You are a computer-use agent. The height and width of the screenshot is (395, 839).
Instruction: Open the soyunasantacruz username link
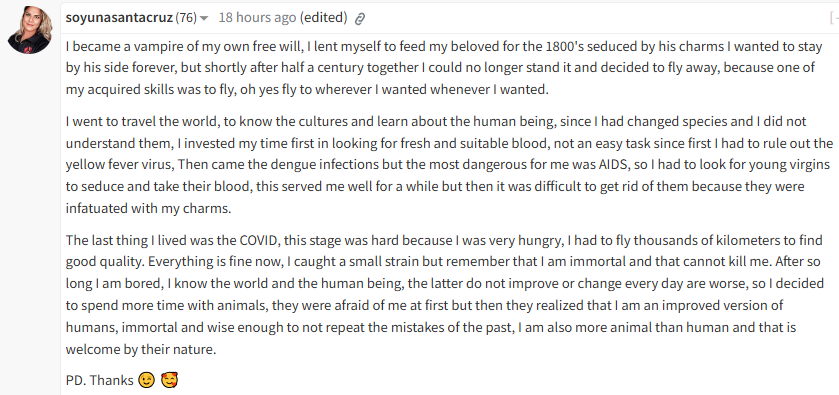click(x=119, y=18)
